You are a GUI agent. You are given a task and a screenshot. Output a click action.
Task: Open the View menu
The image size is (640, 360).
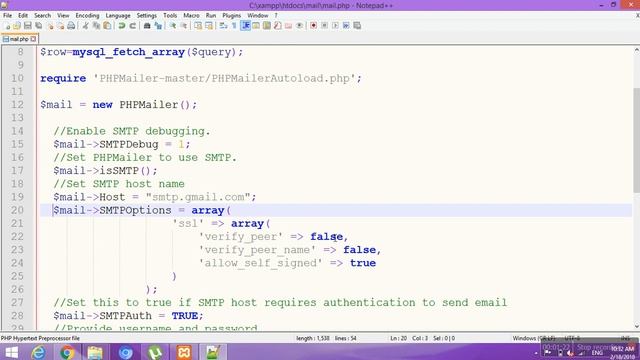(x=63, y=16)
